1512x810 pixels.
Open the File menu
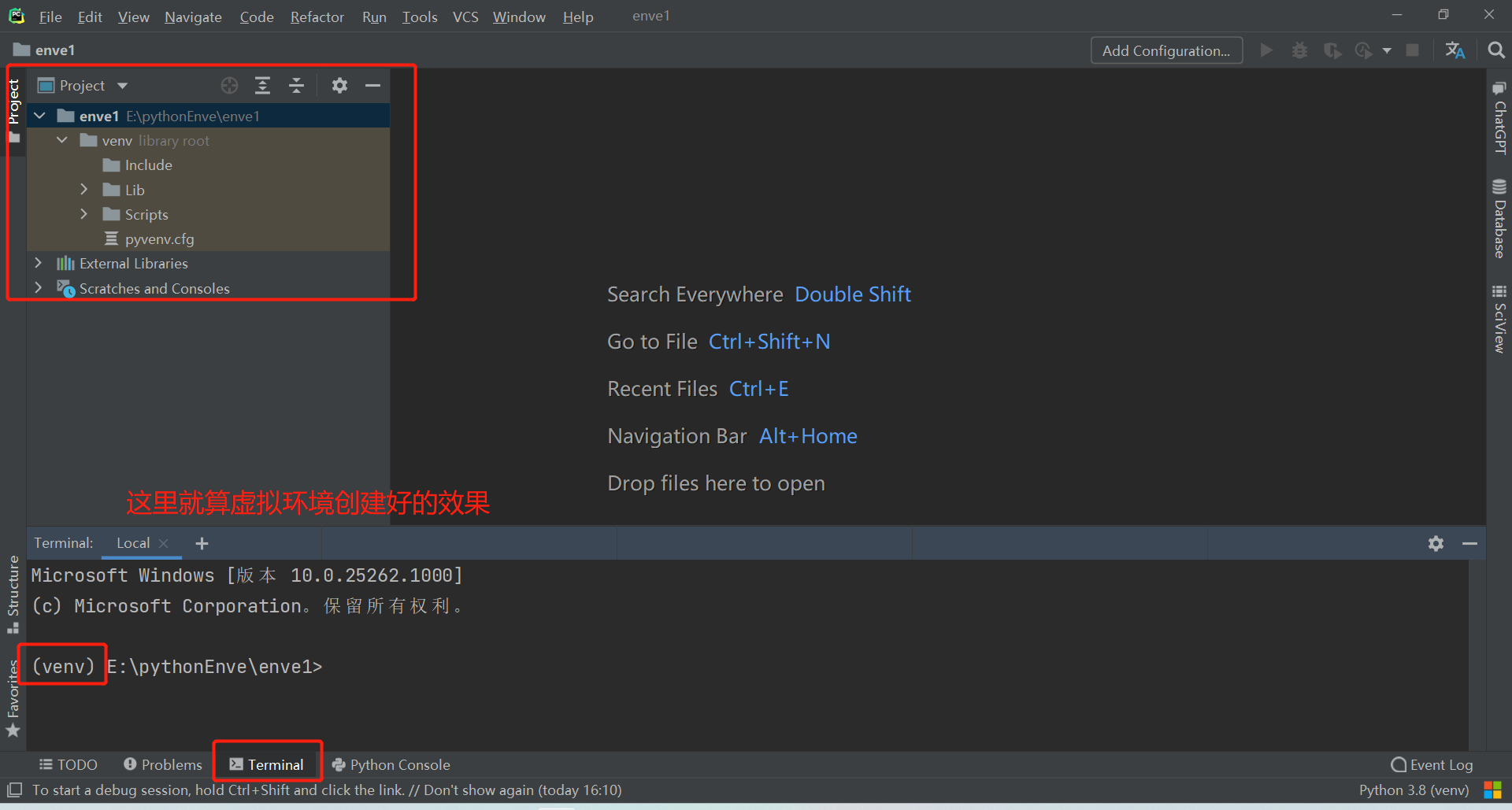click(x=50, y=17)
